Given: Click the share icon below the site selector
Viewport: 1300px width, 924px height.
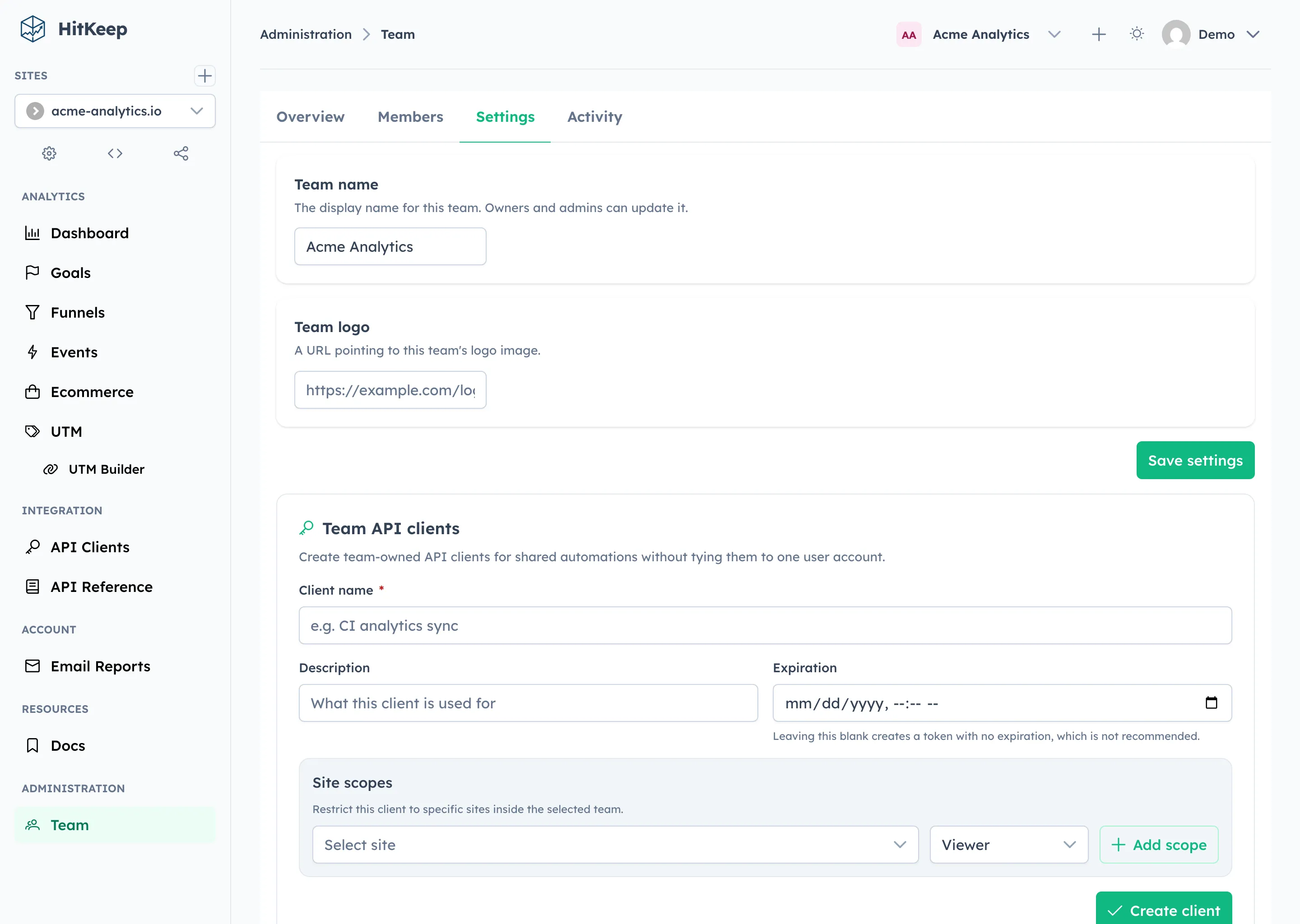Looking at the screenshot, I should tap(181, 153).
